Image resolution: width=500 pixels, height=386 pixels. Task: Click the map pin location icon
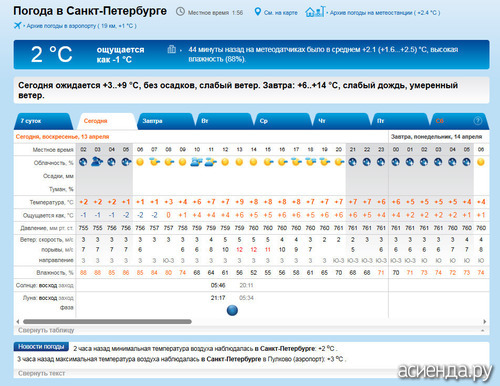coord(257,12)
